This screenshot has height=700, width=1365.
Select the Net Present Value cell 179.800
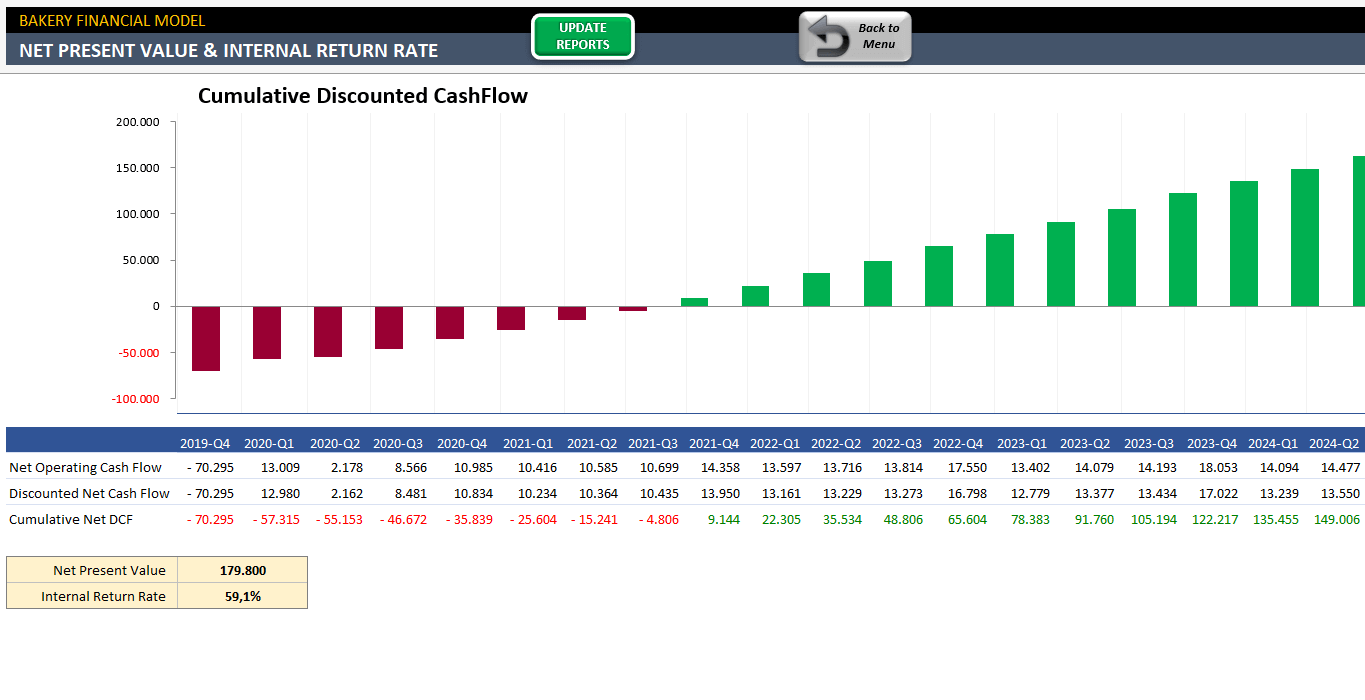pos(242,570)
